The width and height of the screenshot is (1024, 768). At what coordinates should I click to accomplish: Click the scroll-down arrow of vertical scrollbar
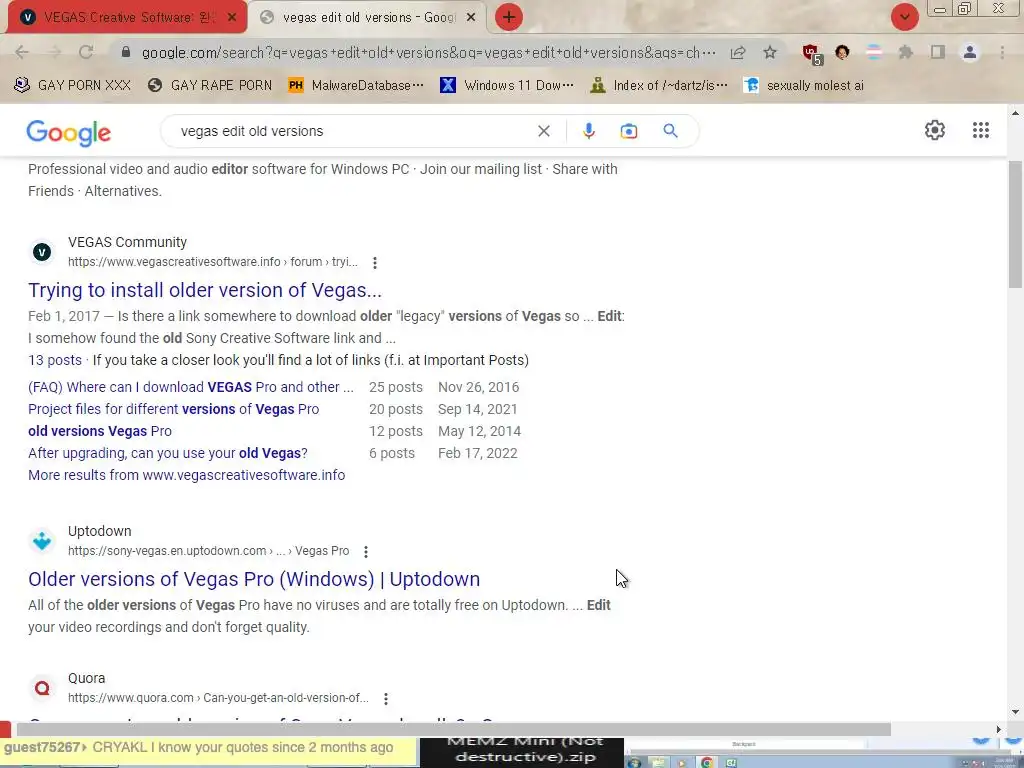tap(1015, 712)
